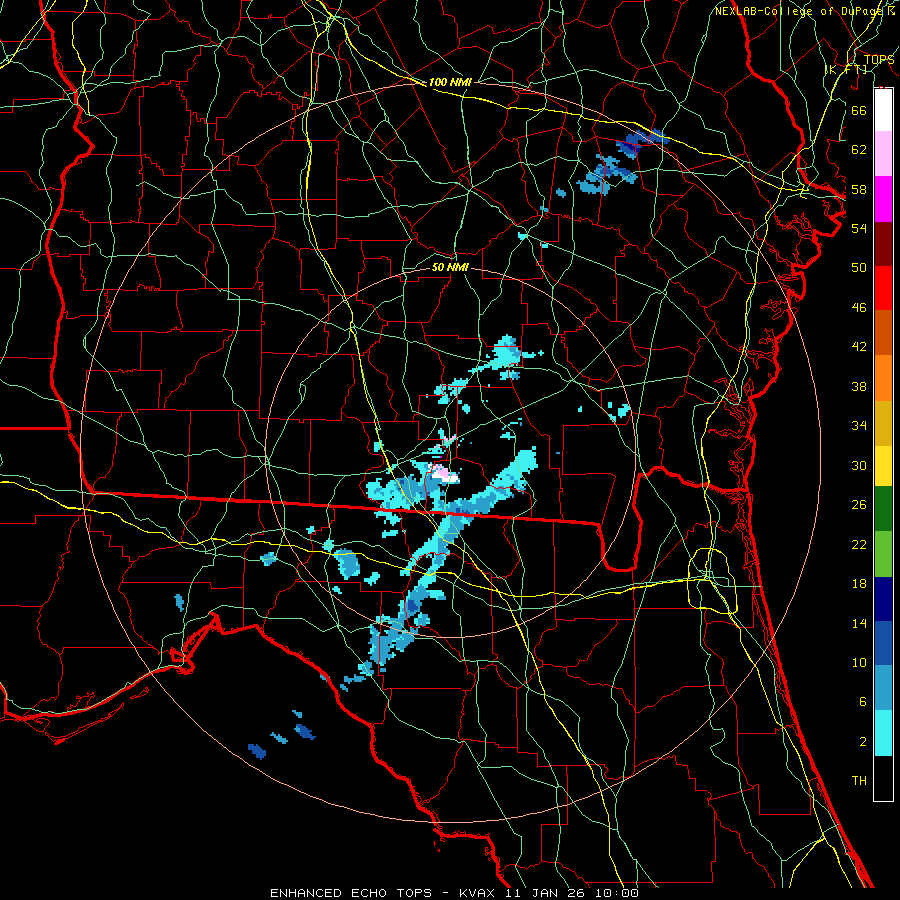Click the dark orange legend swatch
This screenshot has height=900, width=900.
[883, 332]
